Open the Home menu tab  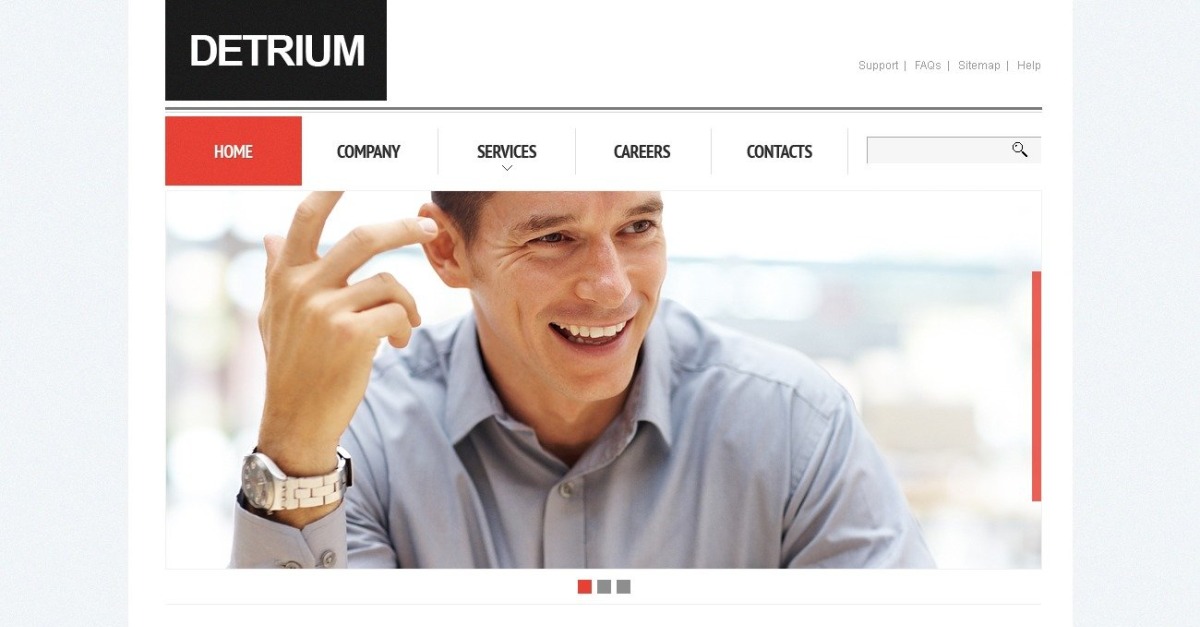pos(233,151)
